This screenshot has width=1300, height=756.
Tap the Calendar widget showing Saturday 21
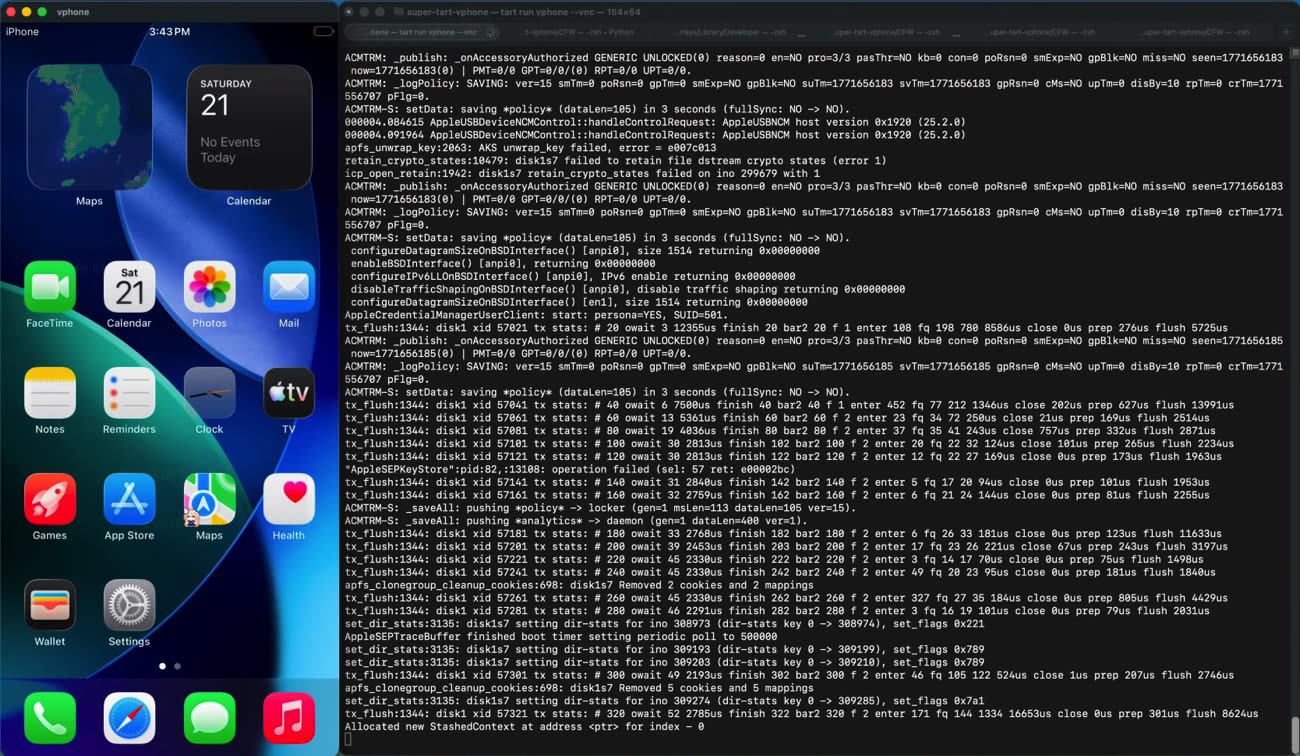coord(249,128)
